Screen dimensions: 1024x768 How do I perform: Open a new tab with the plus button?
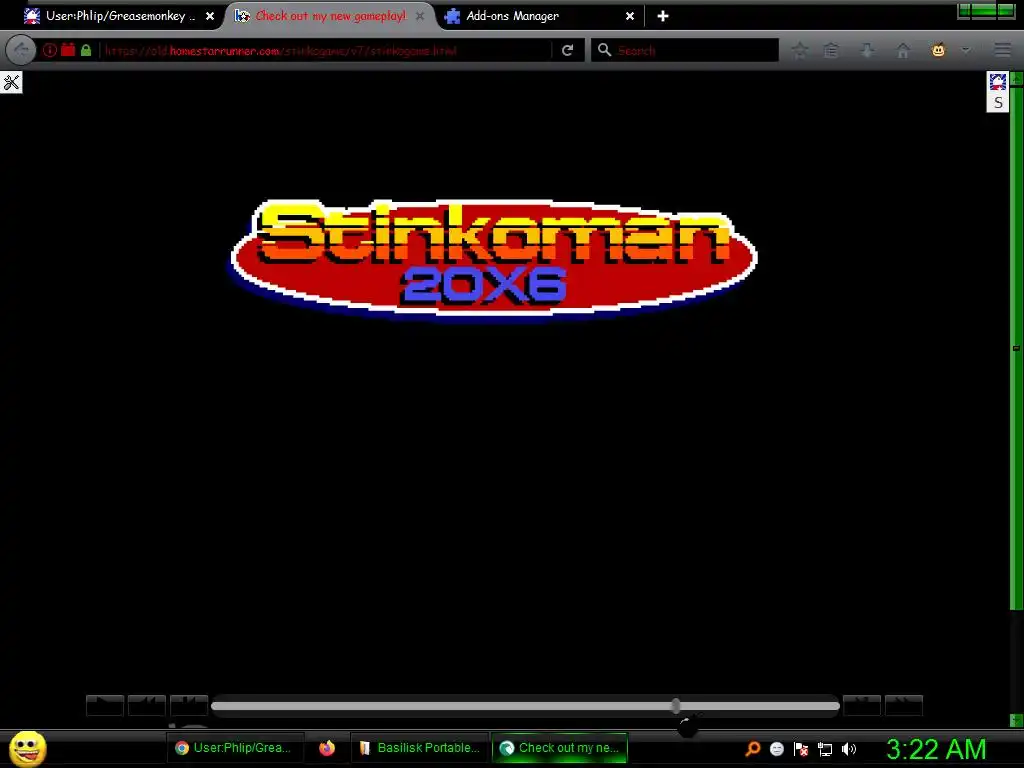point(663,16)
